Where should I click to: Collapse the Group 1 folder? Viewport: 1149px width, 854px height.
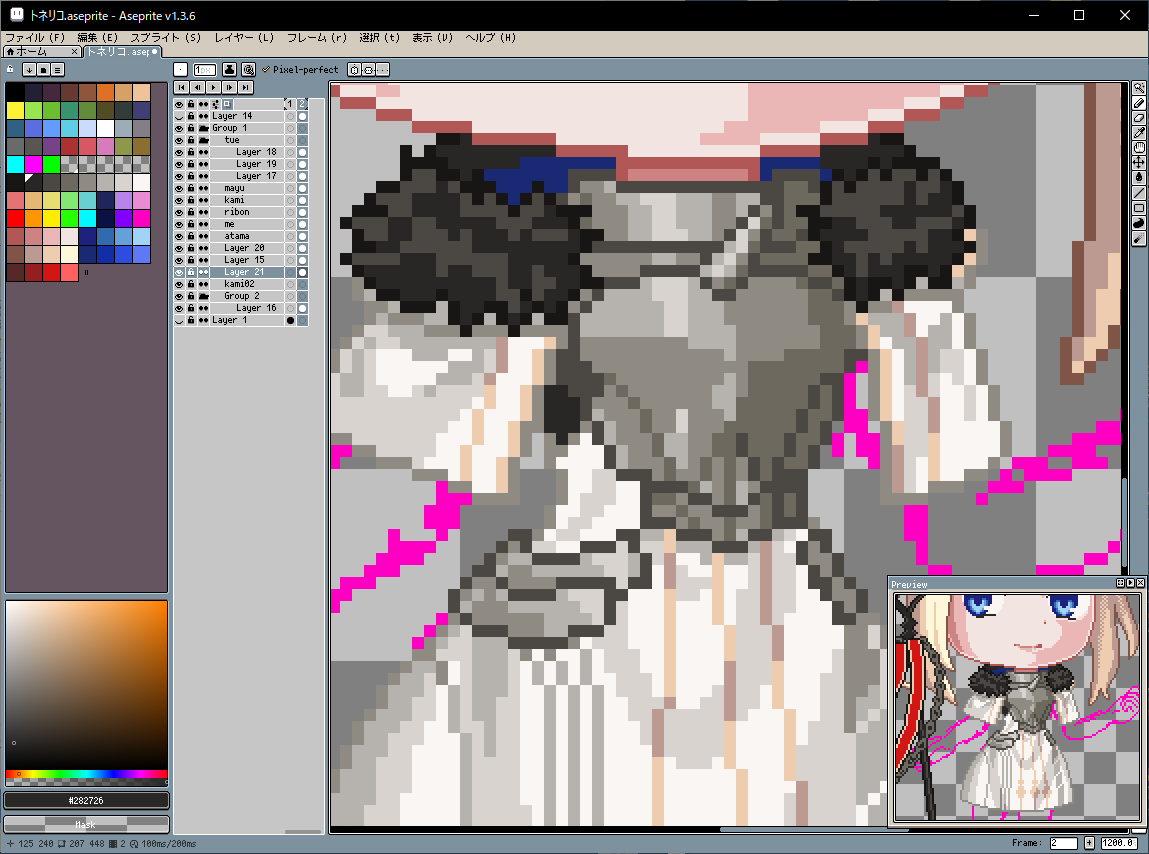[203, 128]
